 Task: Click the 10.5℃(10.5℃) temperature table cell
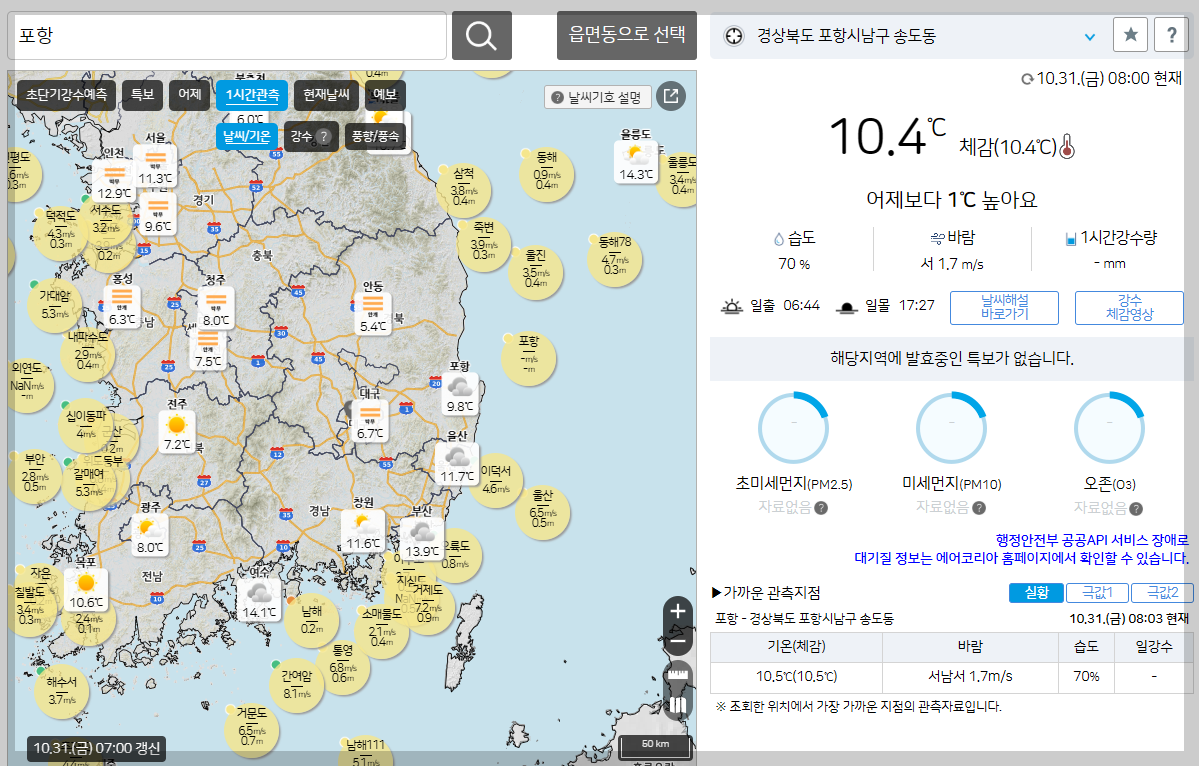tap(797, 677)
